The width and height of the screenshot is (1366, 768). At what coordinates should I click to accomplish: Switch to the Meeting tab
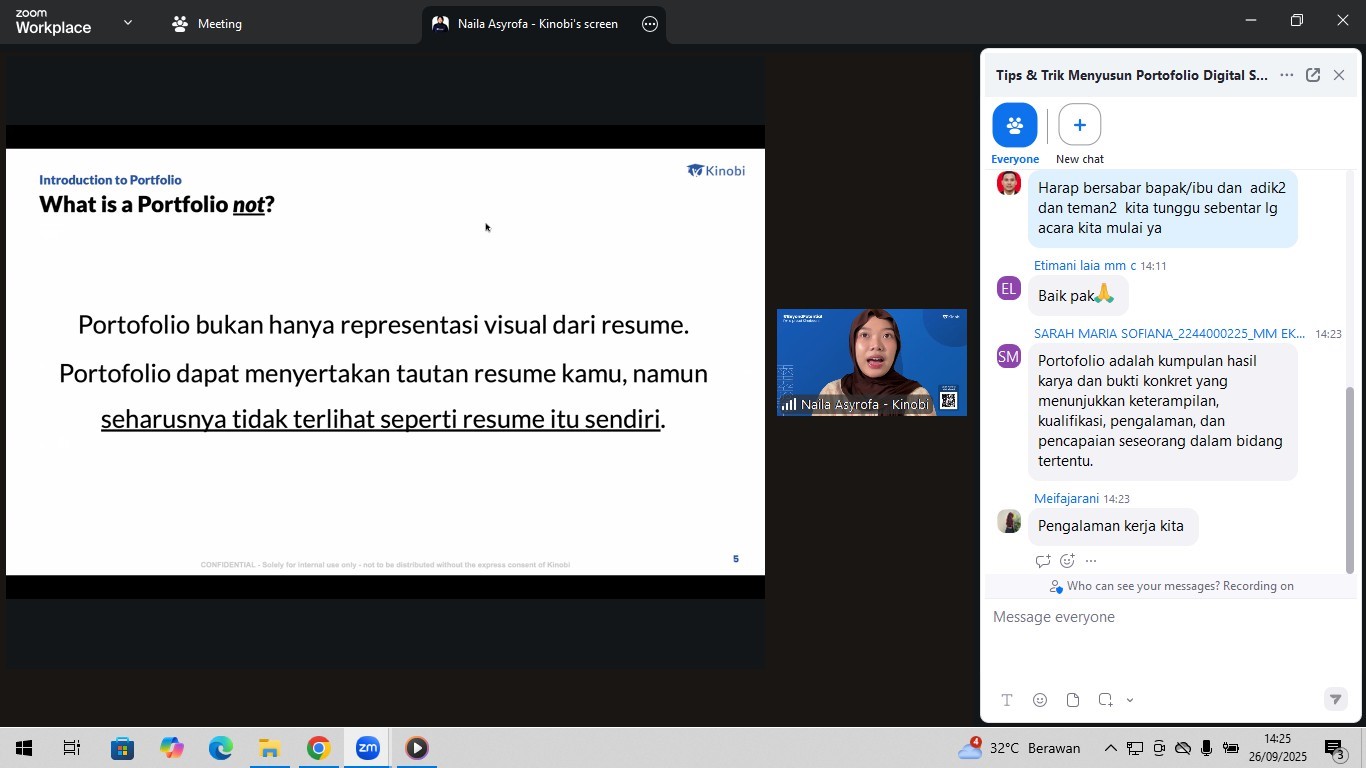[207, 24]
